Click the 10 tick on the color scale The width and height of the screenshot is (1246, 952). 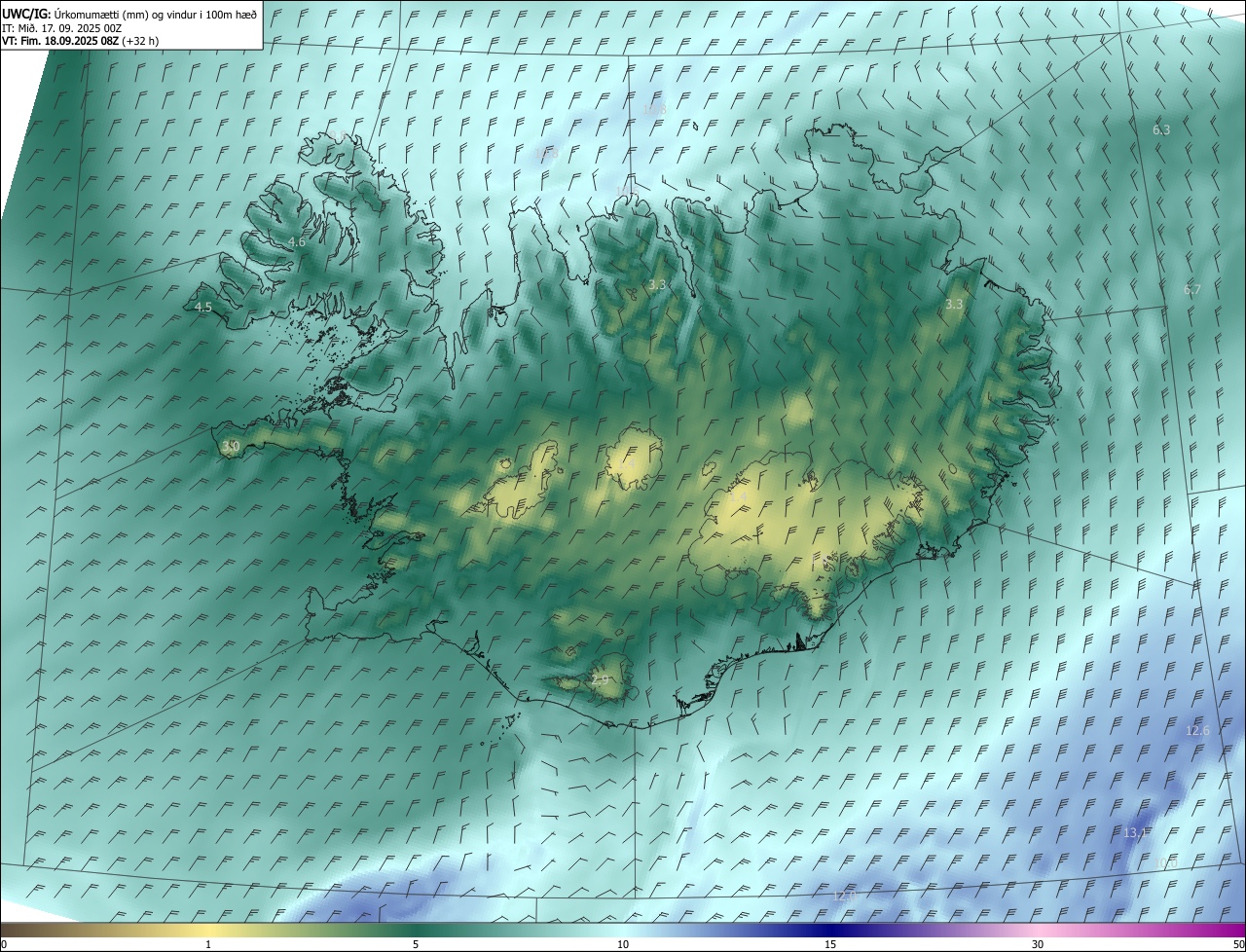click(x=623, y=944)
